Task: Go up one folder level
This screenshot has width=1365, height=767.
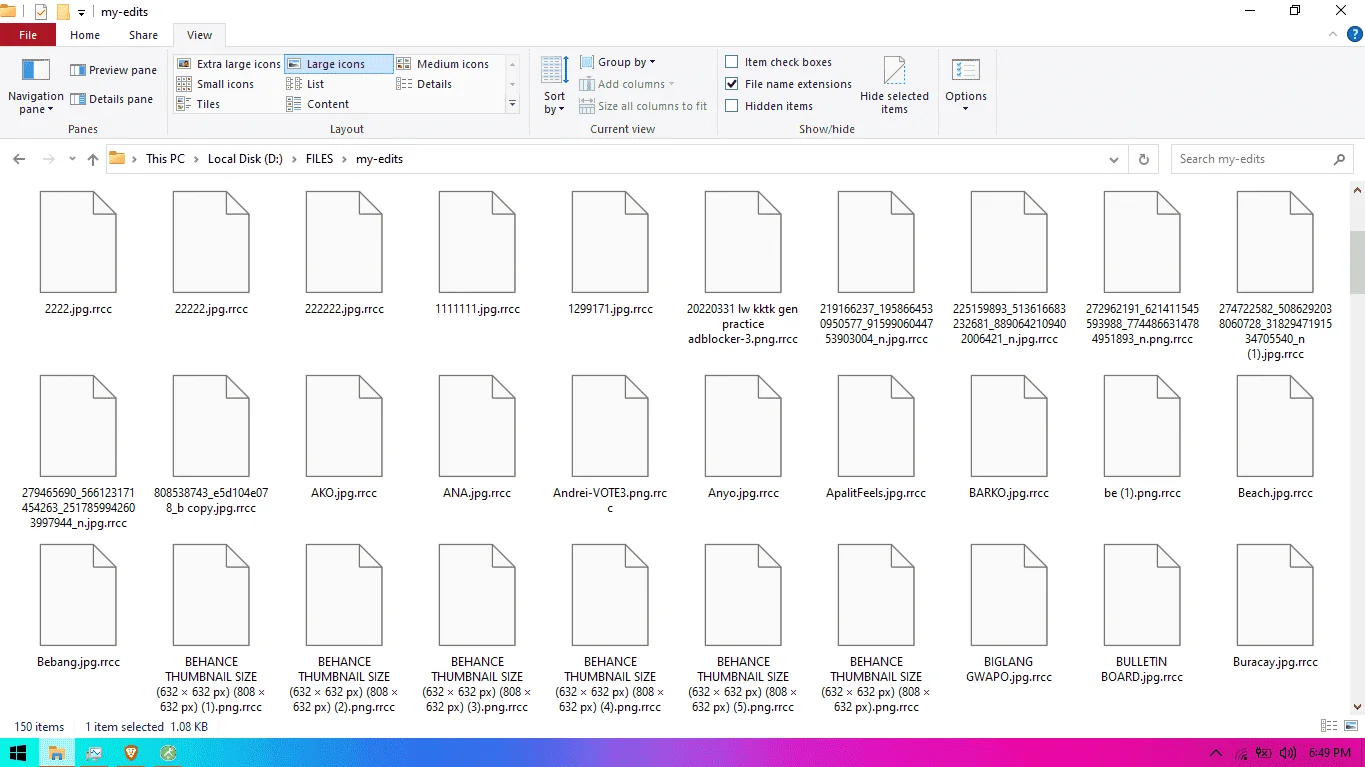Action: [x=93, y=159]
